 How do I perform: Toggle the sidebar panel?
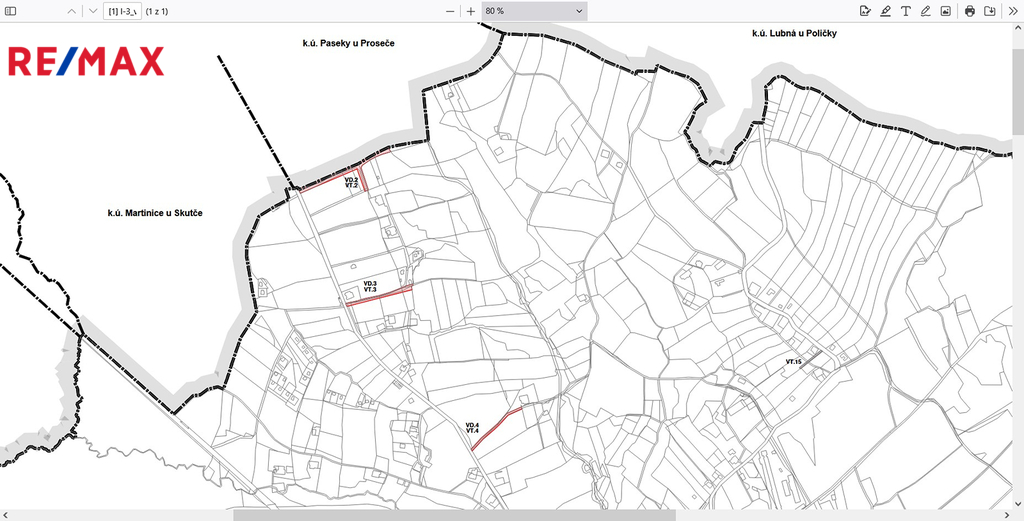point(11,11)
